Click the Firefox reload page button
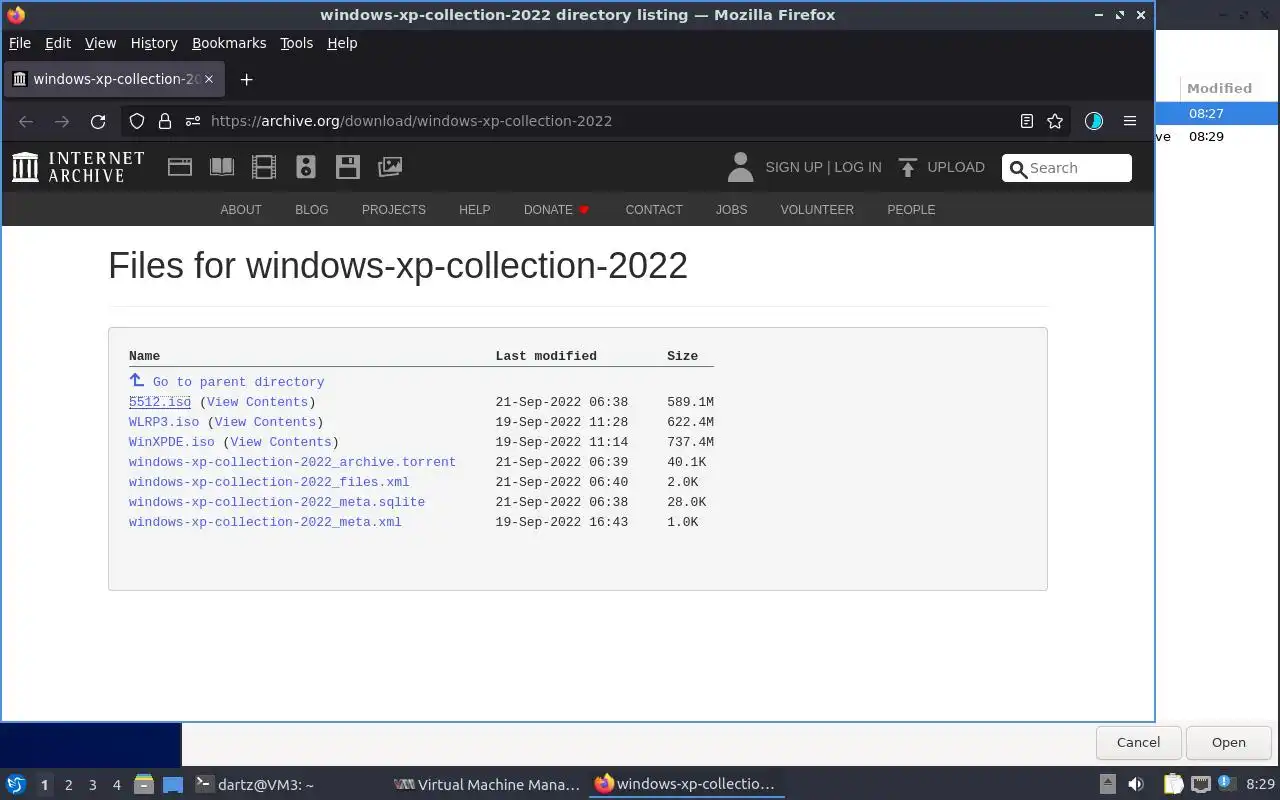Image resolution: width=1280 pixels, height=800 pixels. pyautogui.click(x=98, y=121)
